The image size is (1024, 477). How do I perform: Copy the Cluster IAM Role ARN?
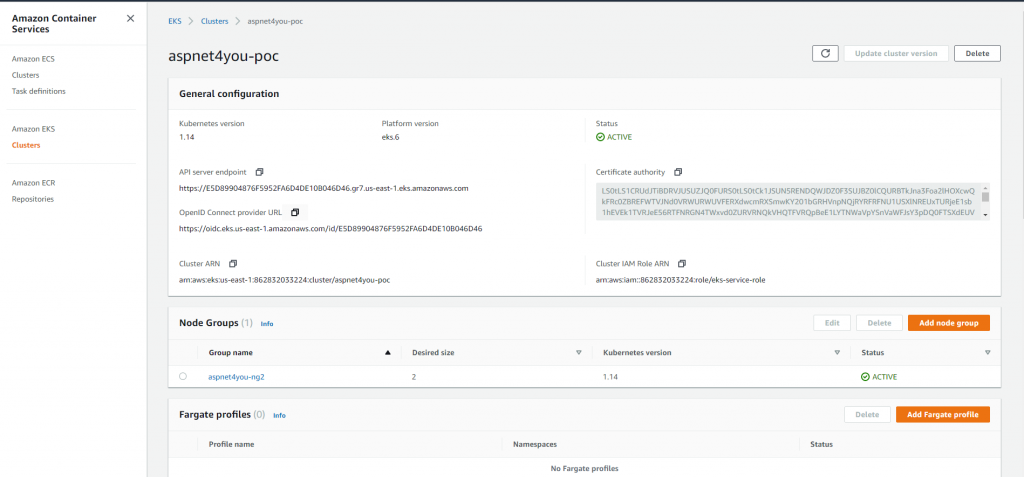coord(682,264)
